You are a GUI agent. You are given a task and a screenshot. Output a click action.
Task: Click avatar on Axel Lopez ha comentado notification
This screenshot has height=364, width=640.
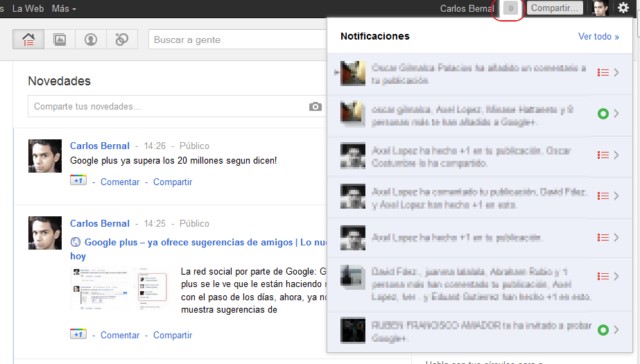[353, 196]
